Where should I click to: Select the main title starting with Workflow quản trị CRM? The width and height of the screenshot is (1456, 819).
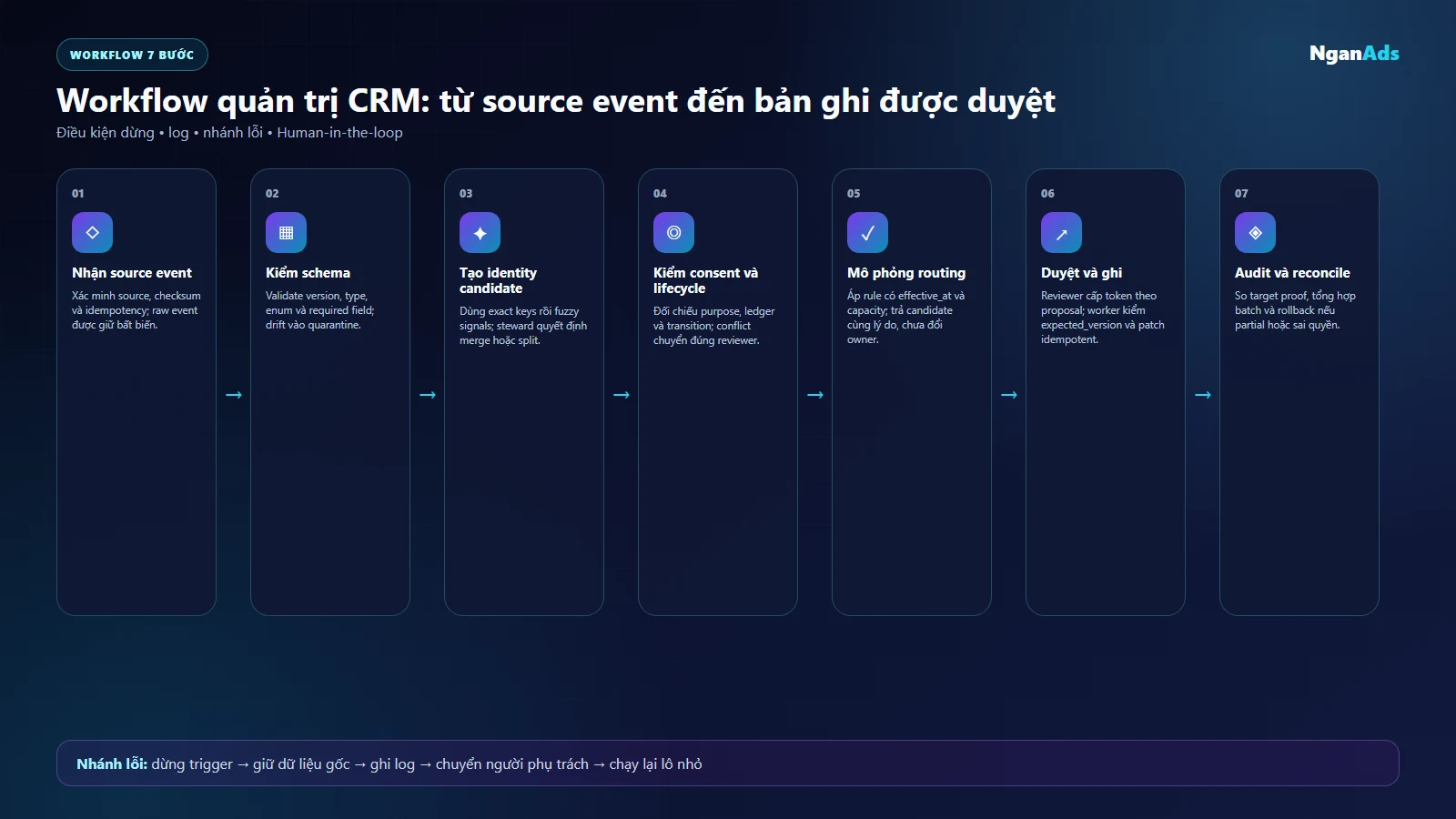556,101
